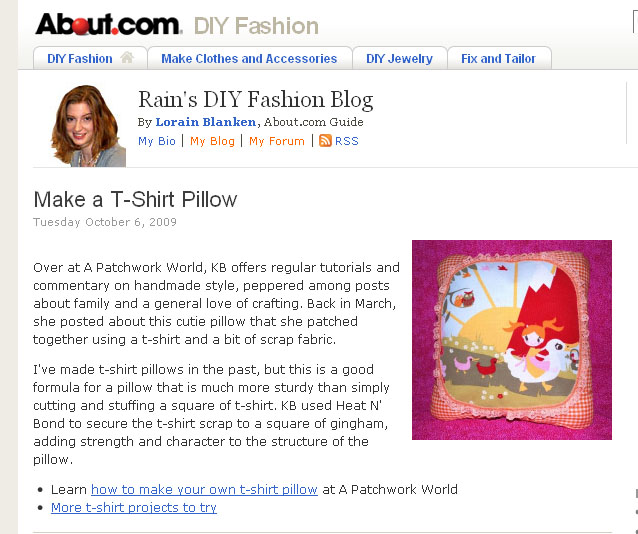This screenshot has height=534, width=638.
Task: Open the My Blog link
Action: [x=212, y=141]
